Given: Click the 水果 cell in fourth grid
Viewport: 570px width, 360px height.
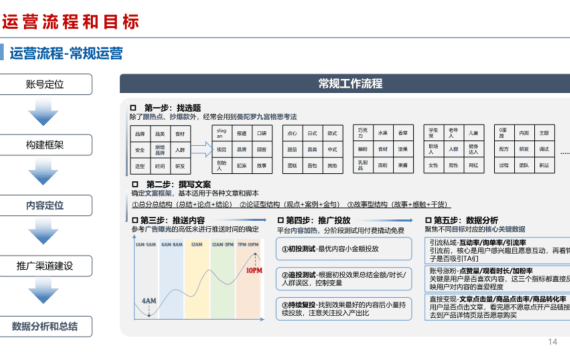Looking at the screenshot, I should pyautogui.click(x=383, y=133).
